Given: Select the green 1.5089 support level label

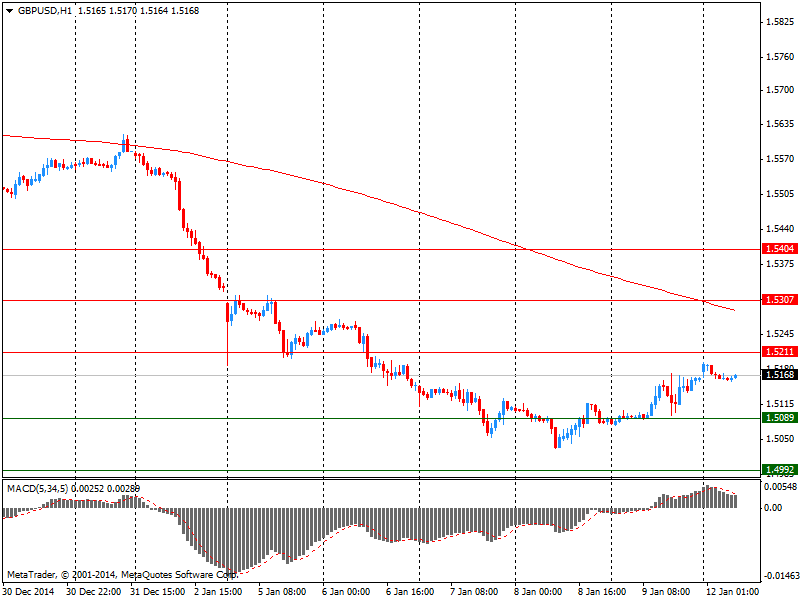Looking at the screenshot, I should coord(780,418).
